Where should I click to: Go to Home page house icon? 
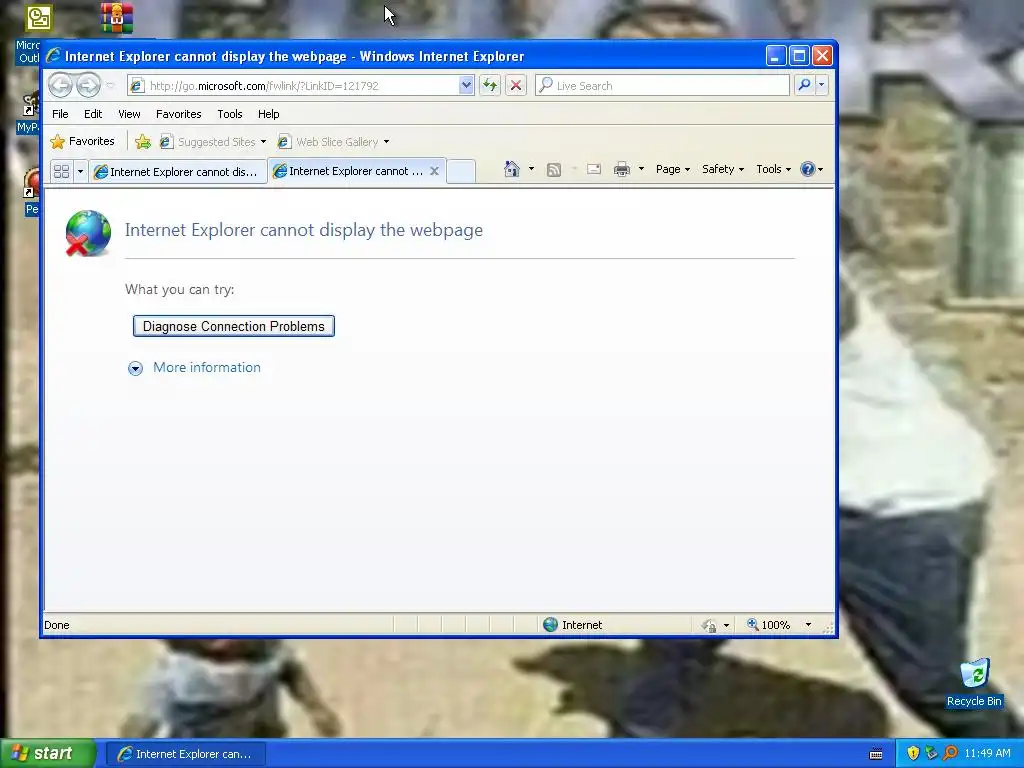coord(511,169)
